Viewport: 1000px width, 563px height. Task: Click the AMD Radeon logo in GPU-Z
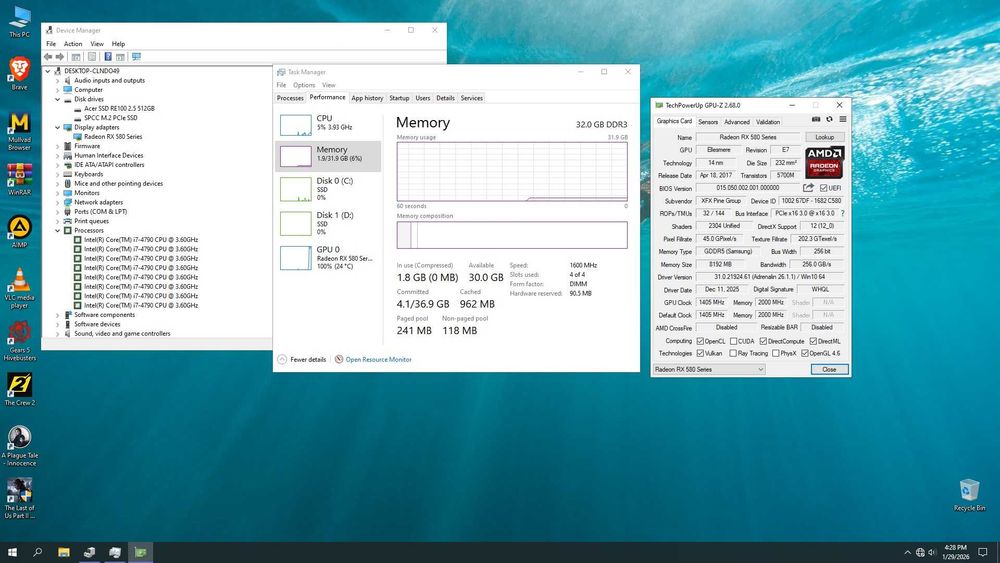coord(825,162)
